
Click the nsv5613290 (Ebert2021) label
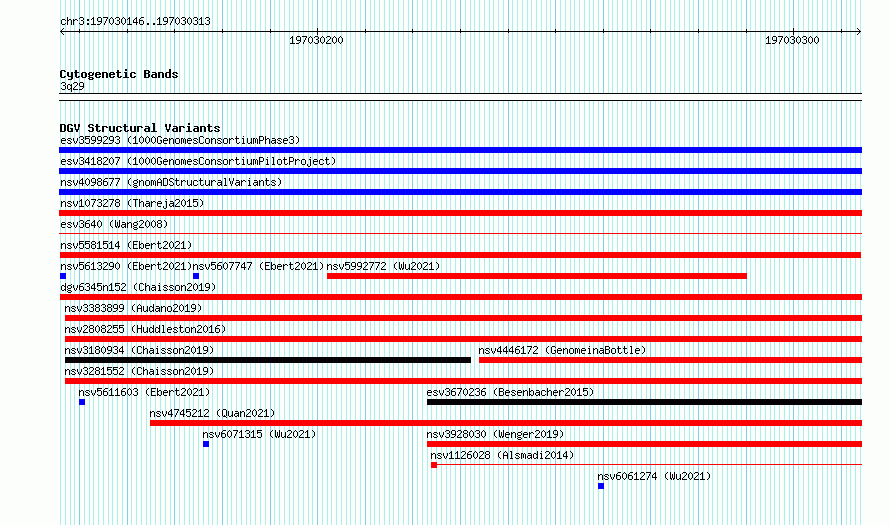pos(126,266)
